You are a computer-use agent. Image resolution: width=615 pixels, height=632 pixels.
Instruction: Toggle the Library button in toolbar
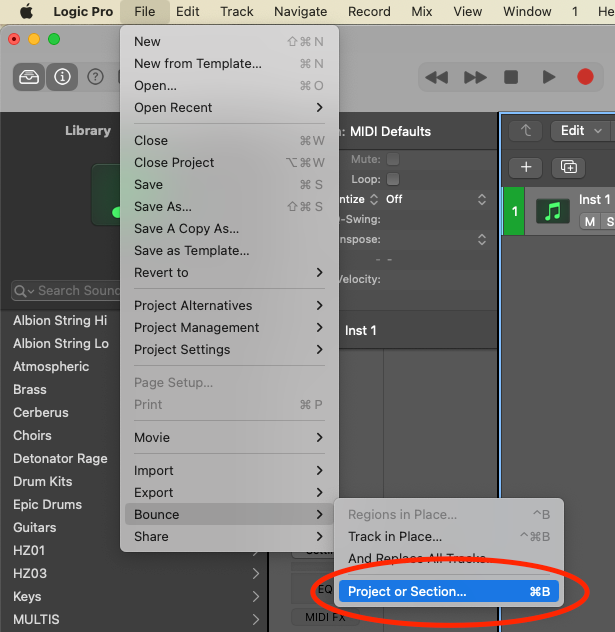(x=29, y=77)
